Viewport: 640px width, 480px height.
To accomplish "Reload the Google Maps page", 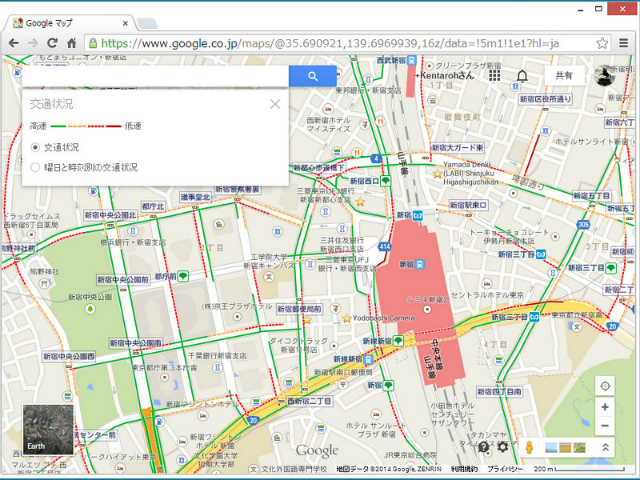I will [x=52, y=43].
